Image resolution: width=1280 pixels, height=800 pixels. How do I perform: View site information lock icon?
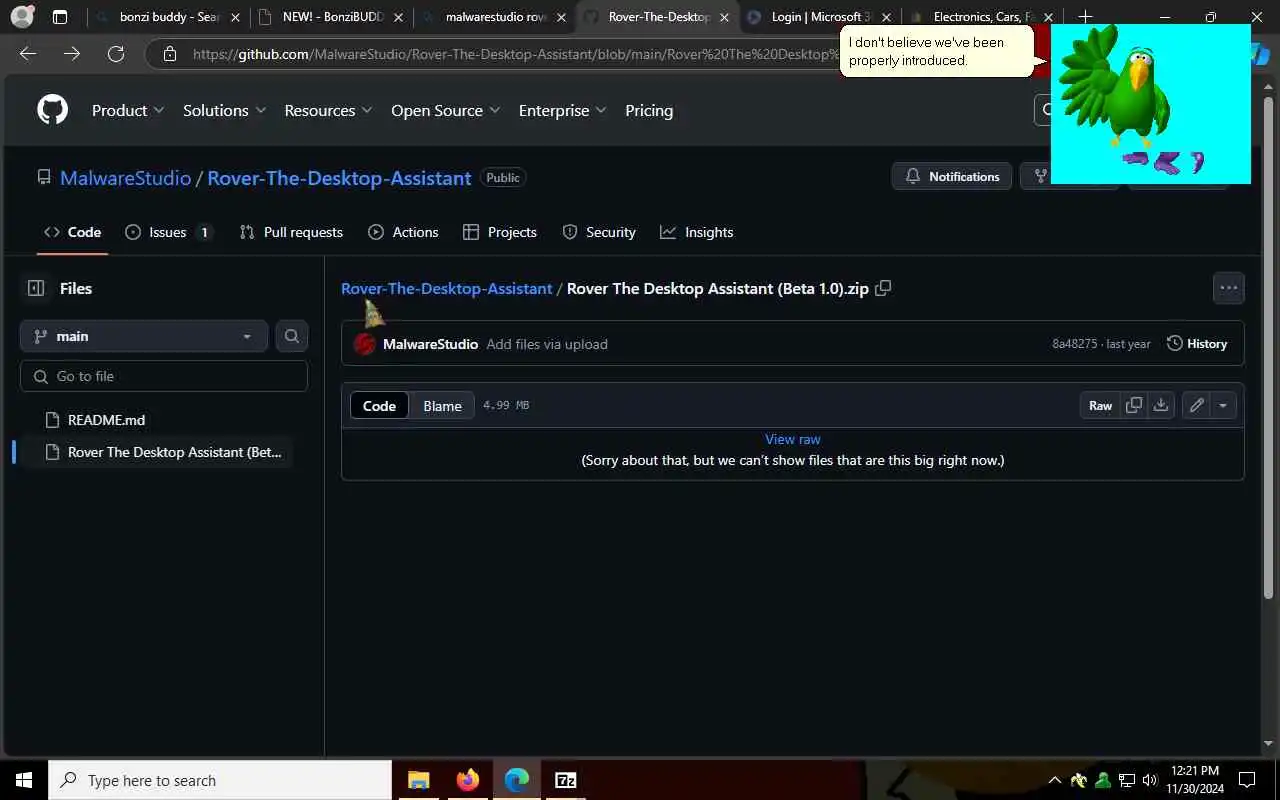[170, 54]
